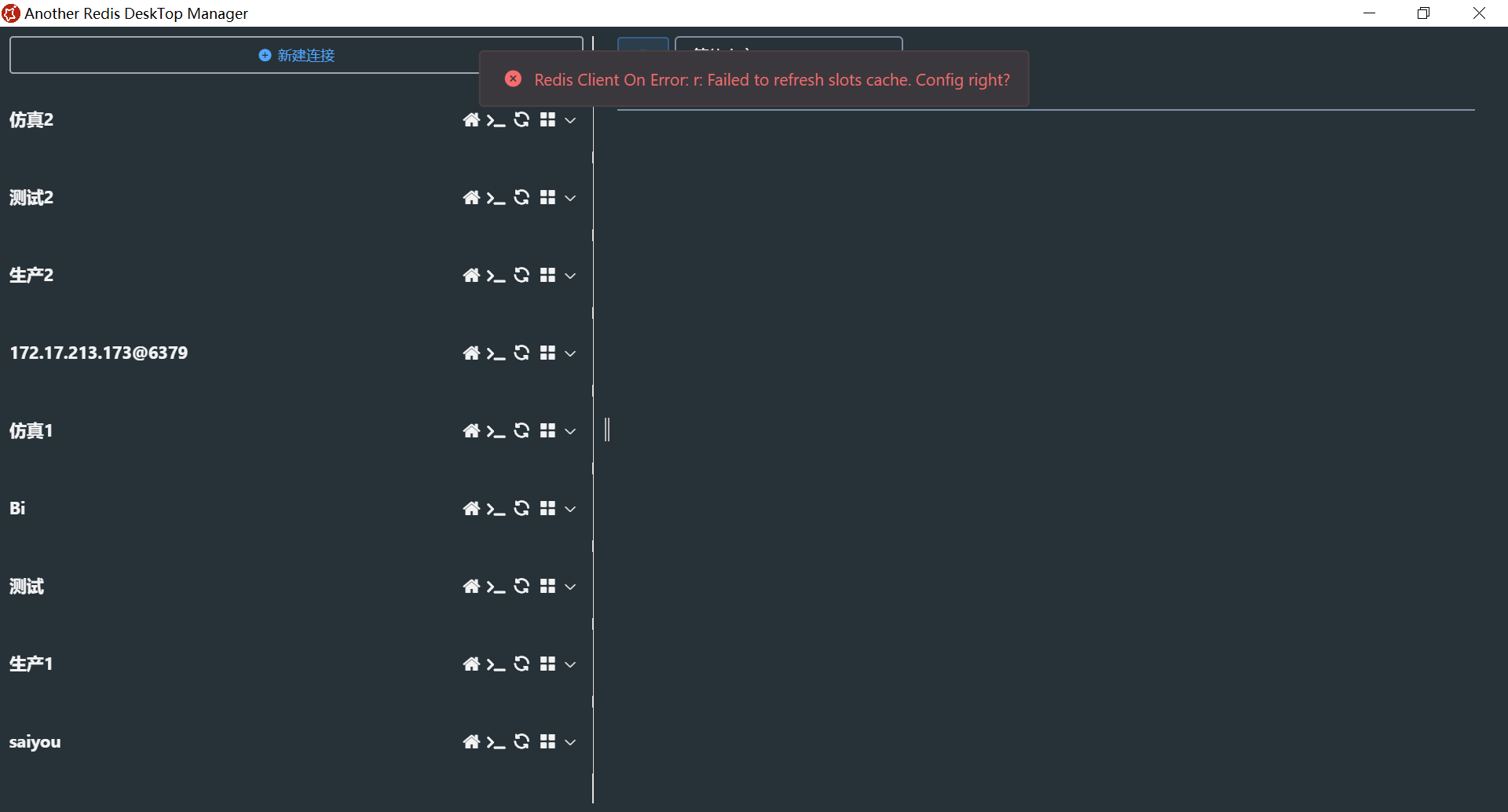The image size is (1508, 812).
Task: Refresh the Bi connection
Action: point(522,508)
